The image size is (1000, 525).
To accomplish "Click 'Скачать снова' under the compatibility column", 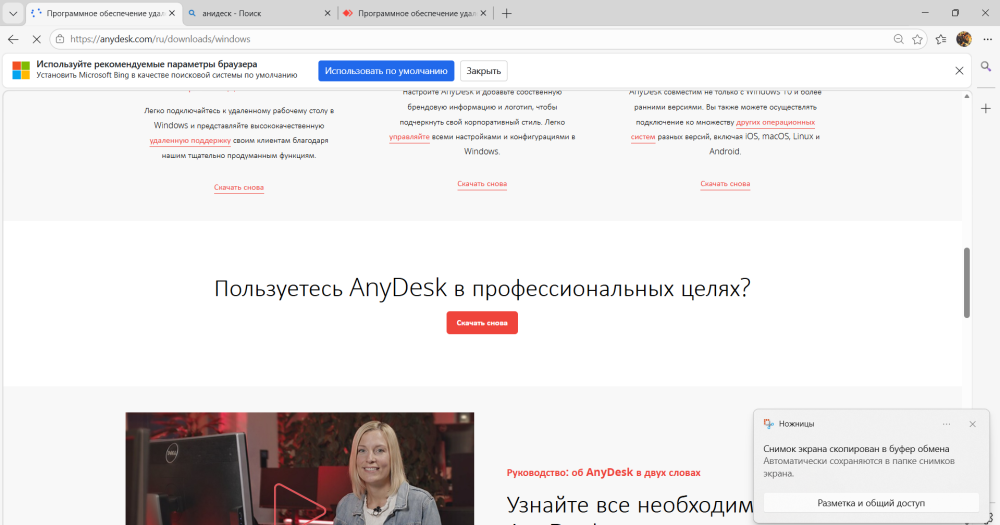I will point(725,184).
